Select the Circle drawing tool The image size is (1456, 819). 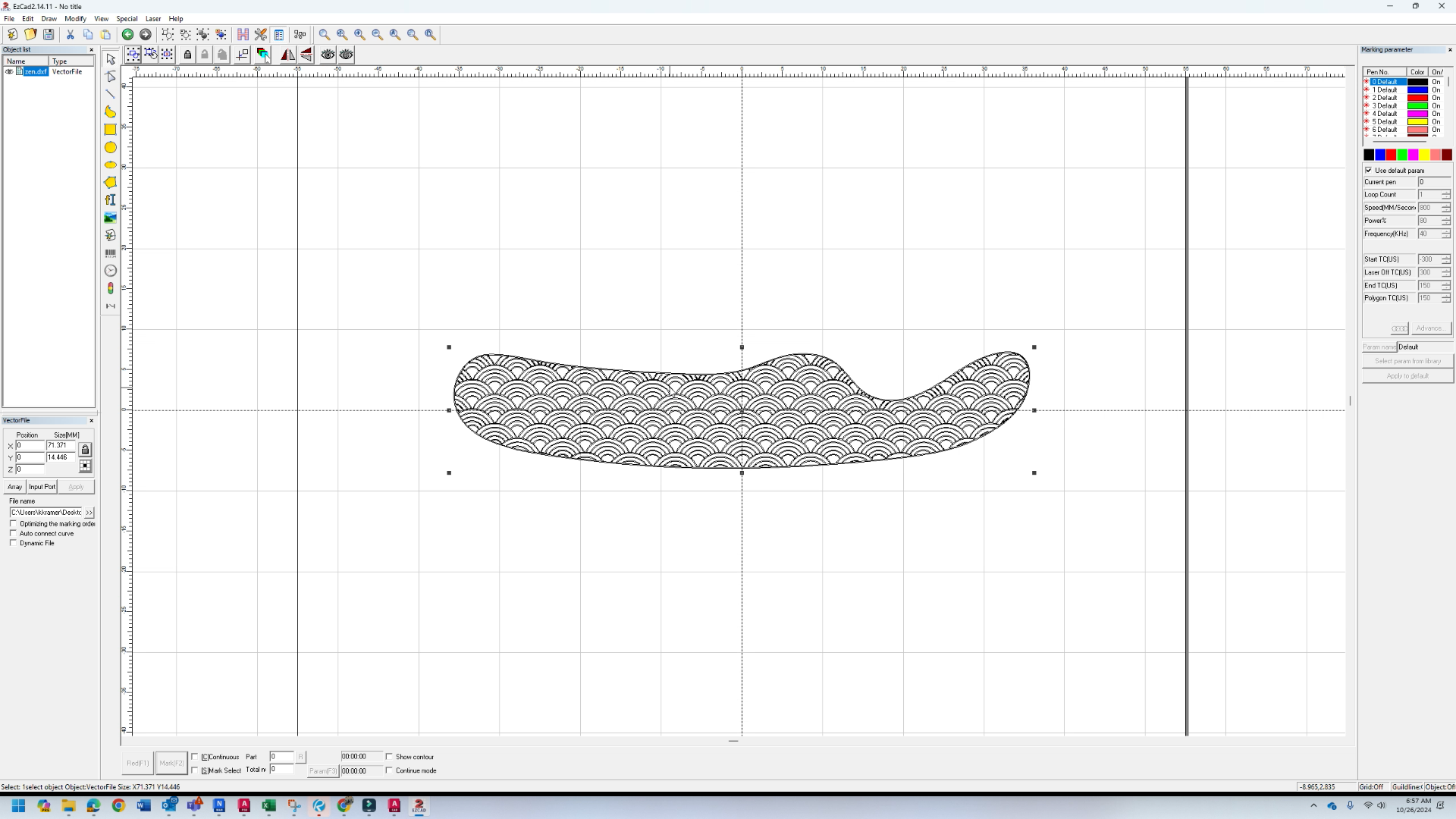click(x=111, y=147)
